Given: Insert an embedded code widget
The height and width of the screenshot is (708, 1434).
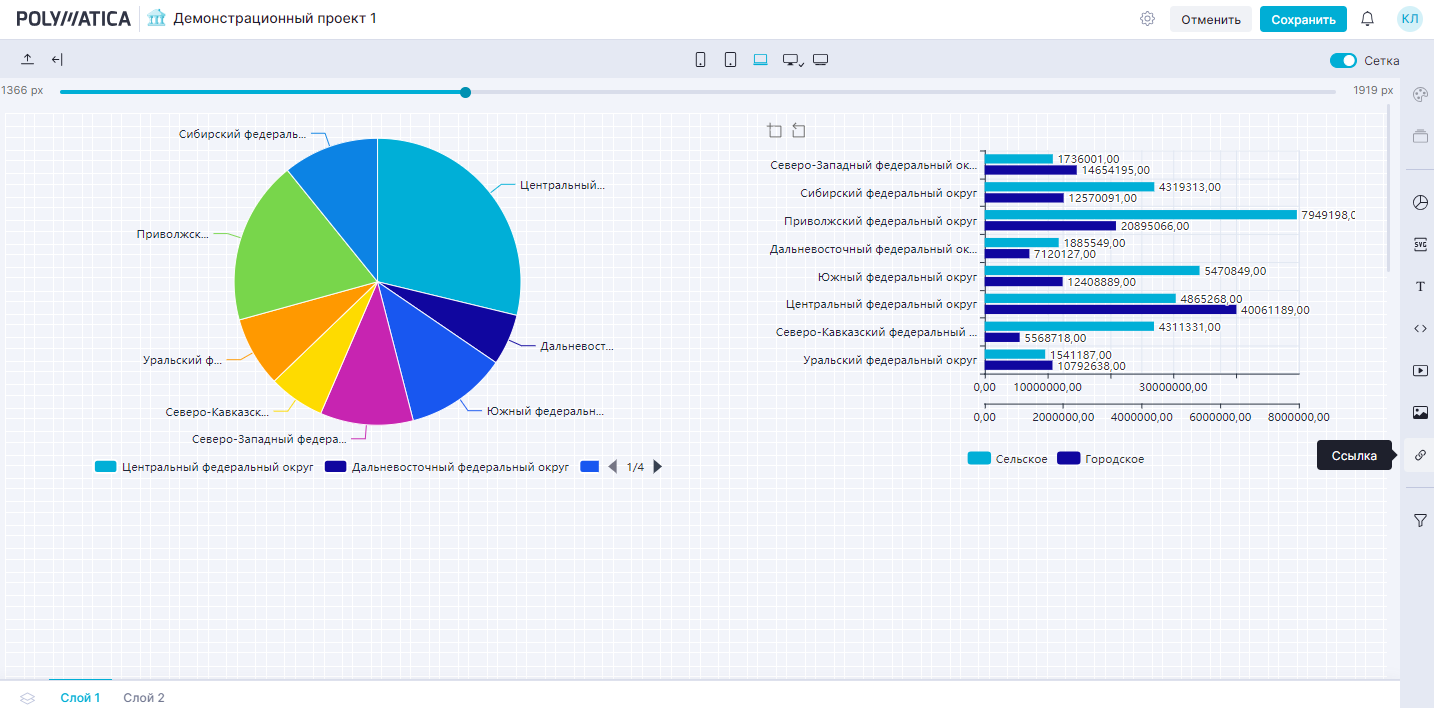Looking at the screenshot, I should (1420, 328).
